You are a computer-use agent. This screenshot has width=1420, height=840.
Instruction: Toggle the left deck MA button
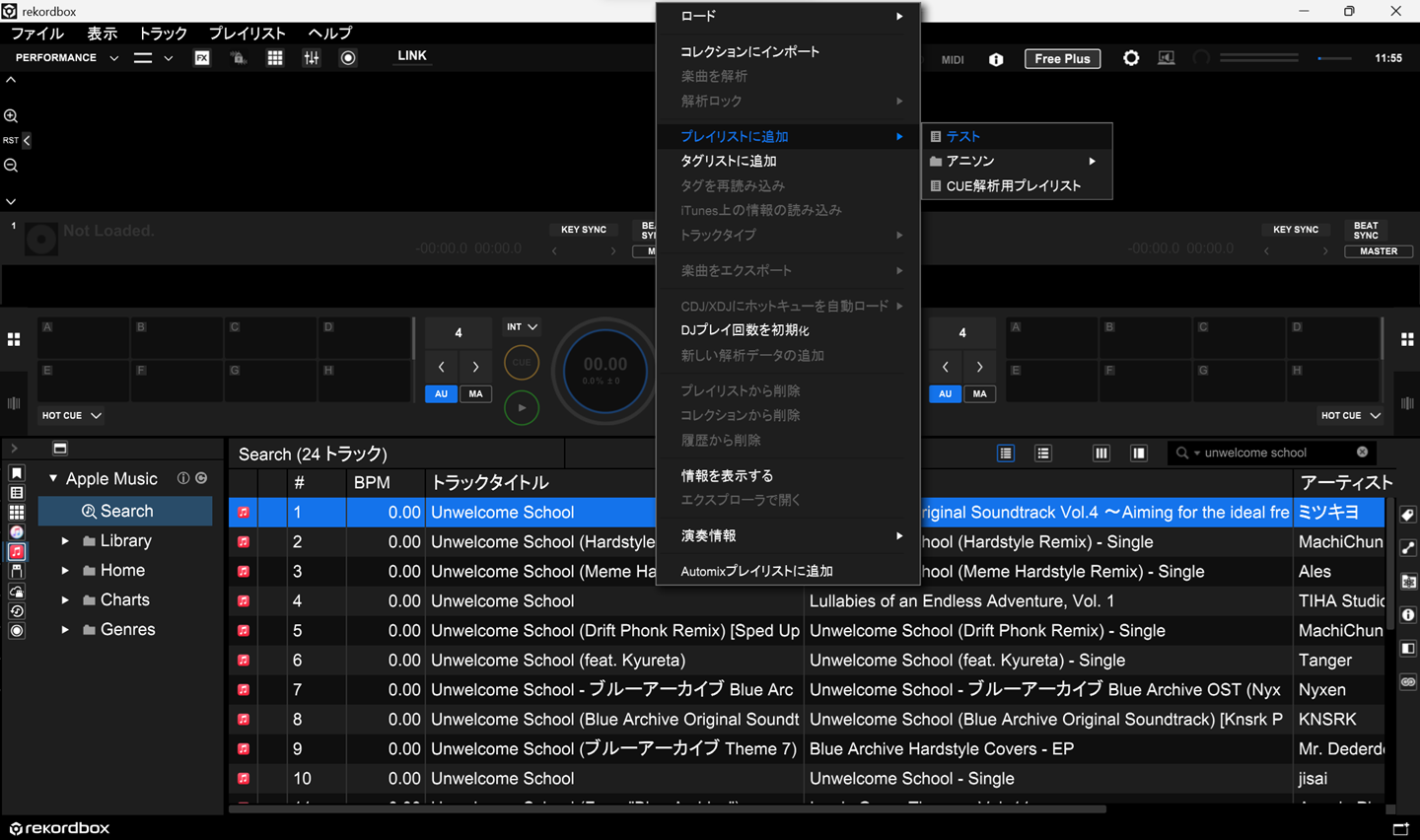point(475,394)
